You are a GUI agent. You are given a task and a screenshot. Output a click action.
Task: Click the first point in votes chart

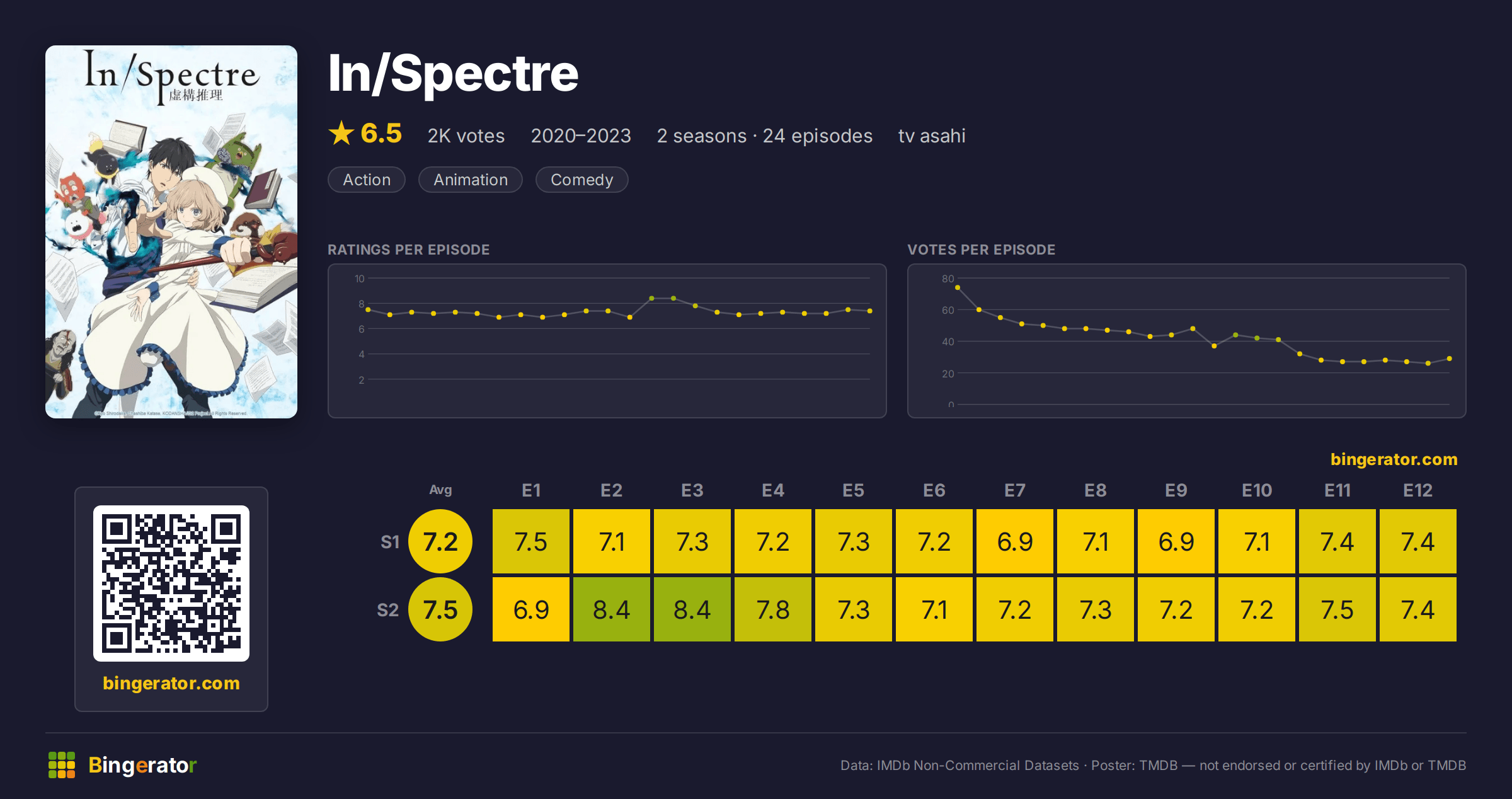958,287
